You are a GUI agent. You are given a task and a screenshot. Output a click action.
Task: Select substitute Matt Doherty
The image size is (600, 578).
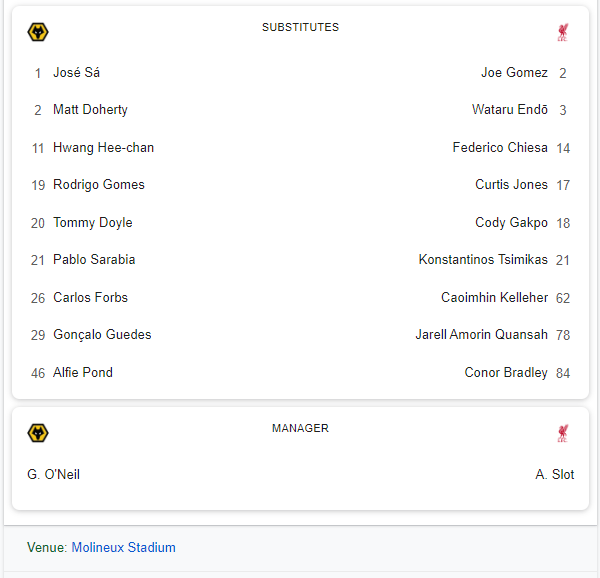pos(90,109)
